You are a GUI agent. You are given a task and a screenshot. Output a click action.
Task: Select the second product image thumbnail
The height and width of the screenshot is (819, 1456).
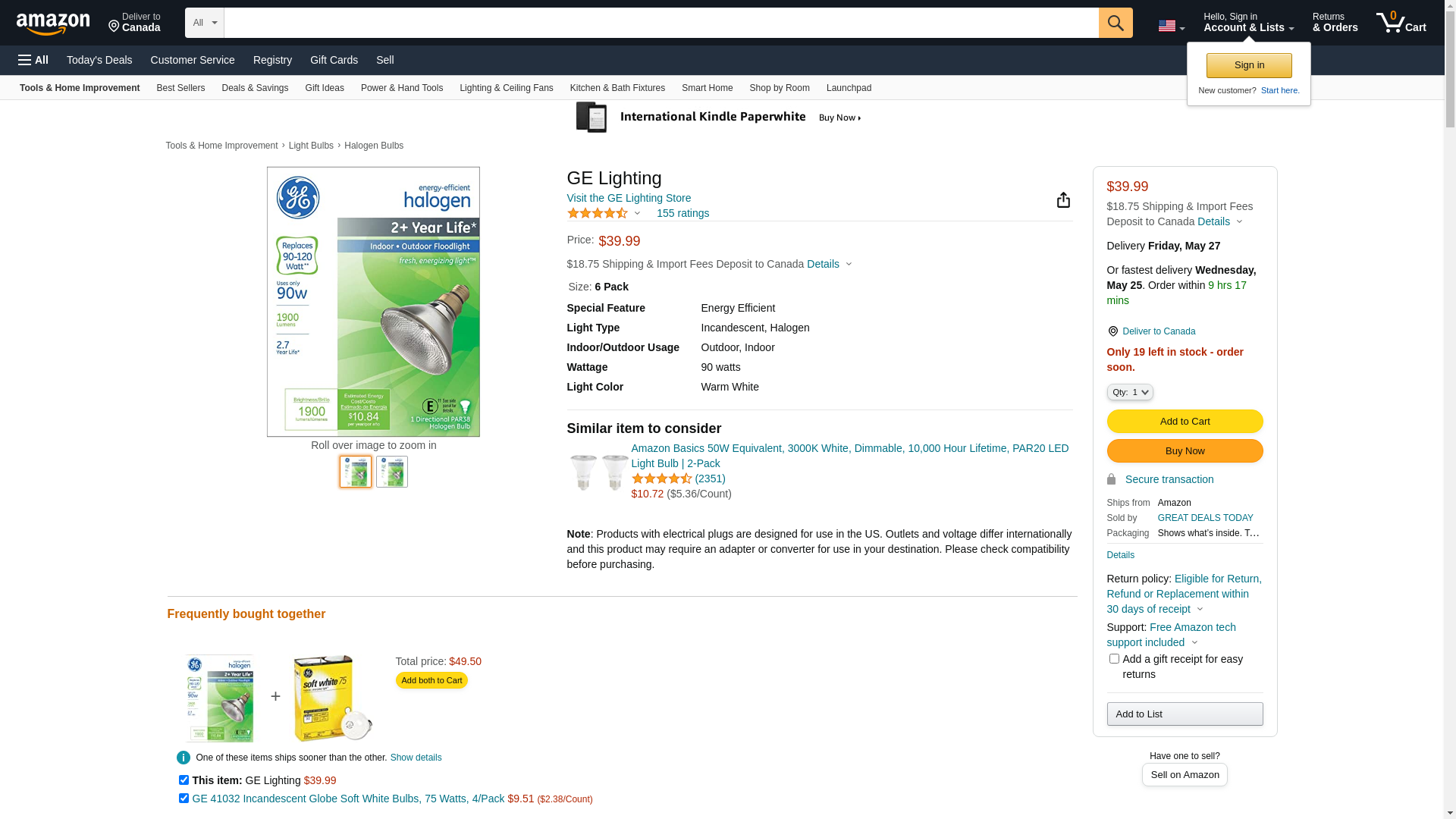(x=392, y=472)
